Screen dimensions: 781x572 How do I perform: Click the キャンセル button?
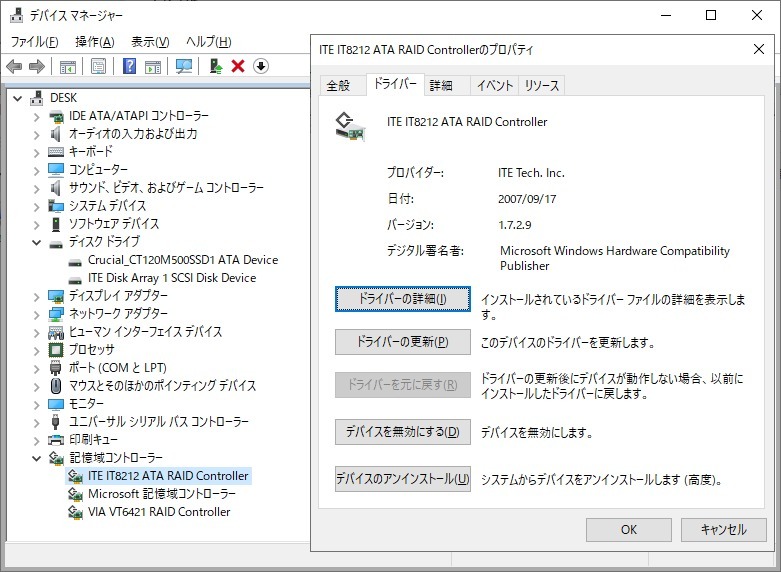point(723,530)
